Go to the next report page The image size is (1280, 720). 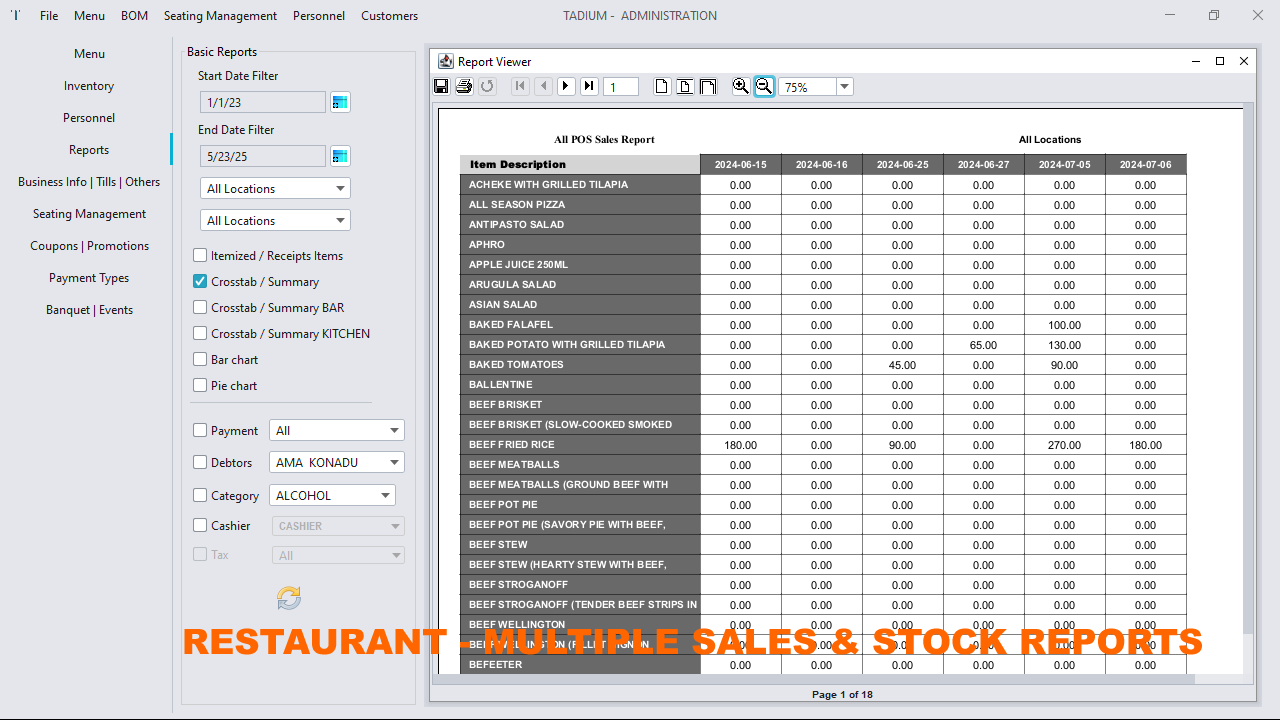coord(566,86)
